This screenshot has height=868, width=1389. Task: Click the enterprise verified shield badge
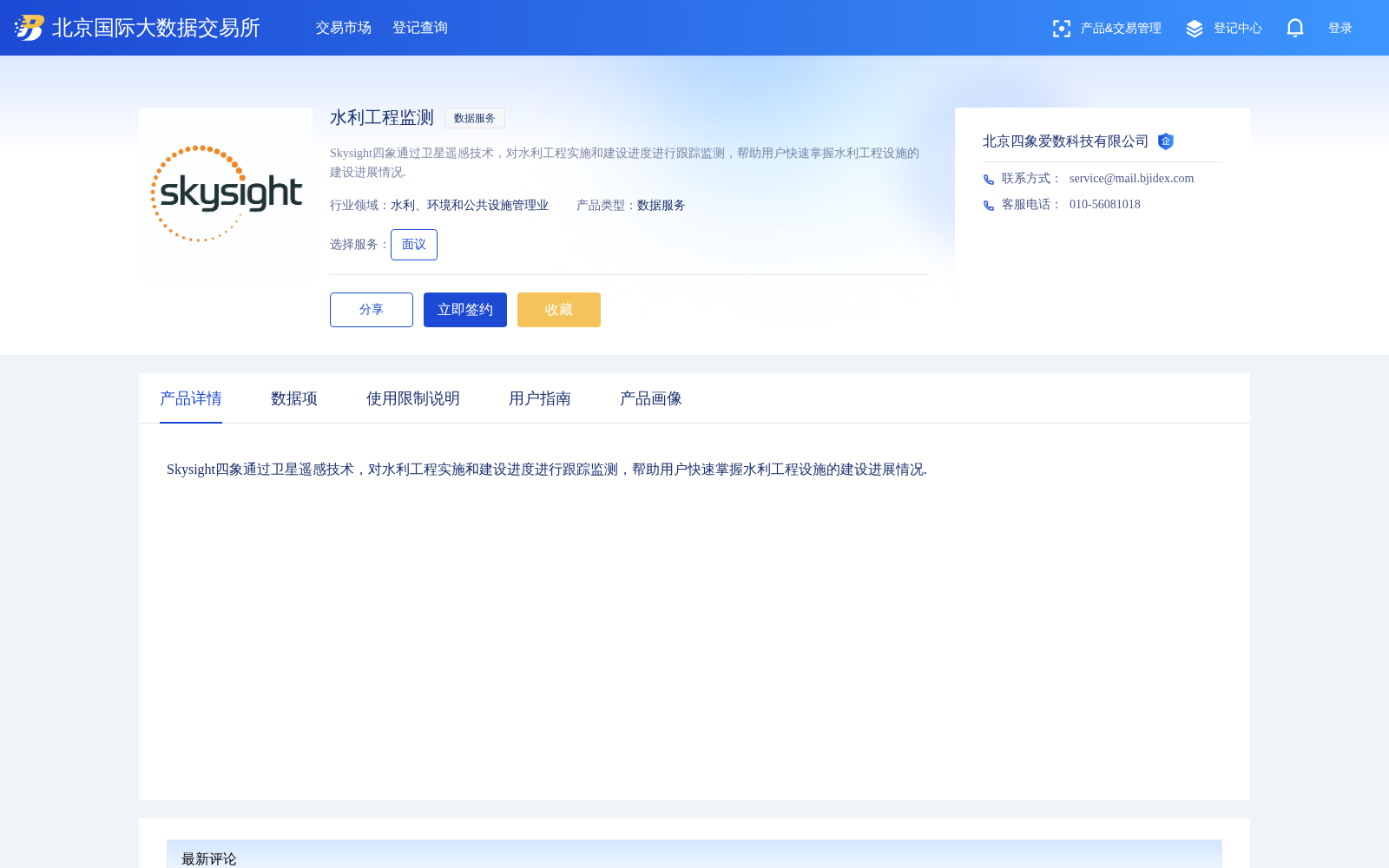1166,141
